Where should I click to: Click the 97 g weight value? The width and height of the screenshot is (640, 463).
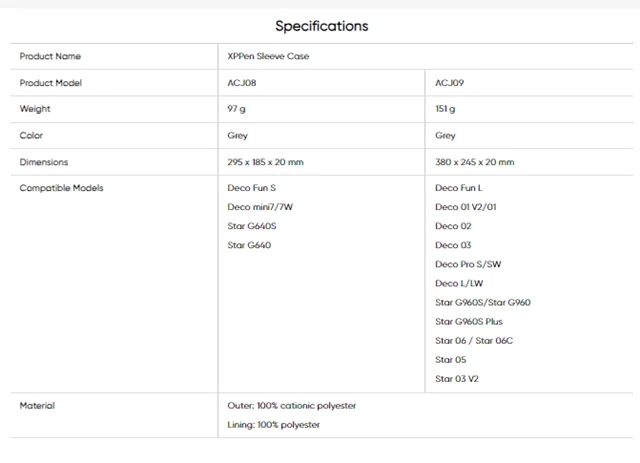click(237, 109)
